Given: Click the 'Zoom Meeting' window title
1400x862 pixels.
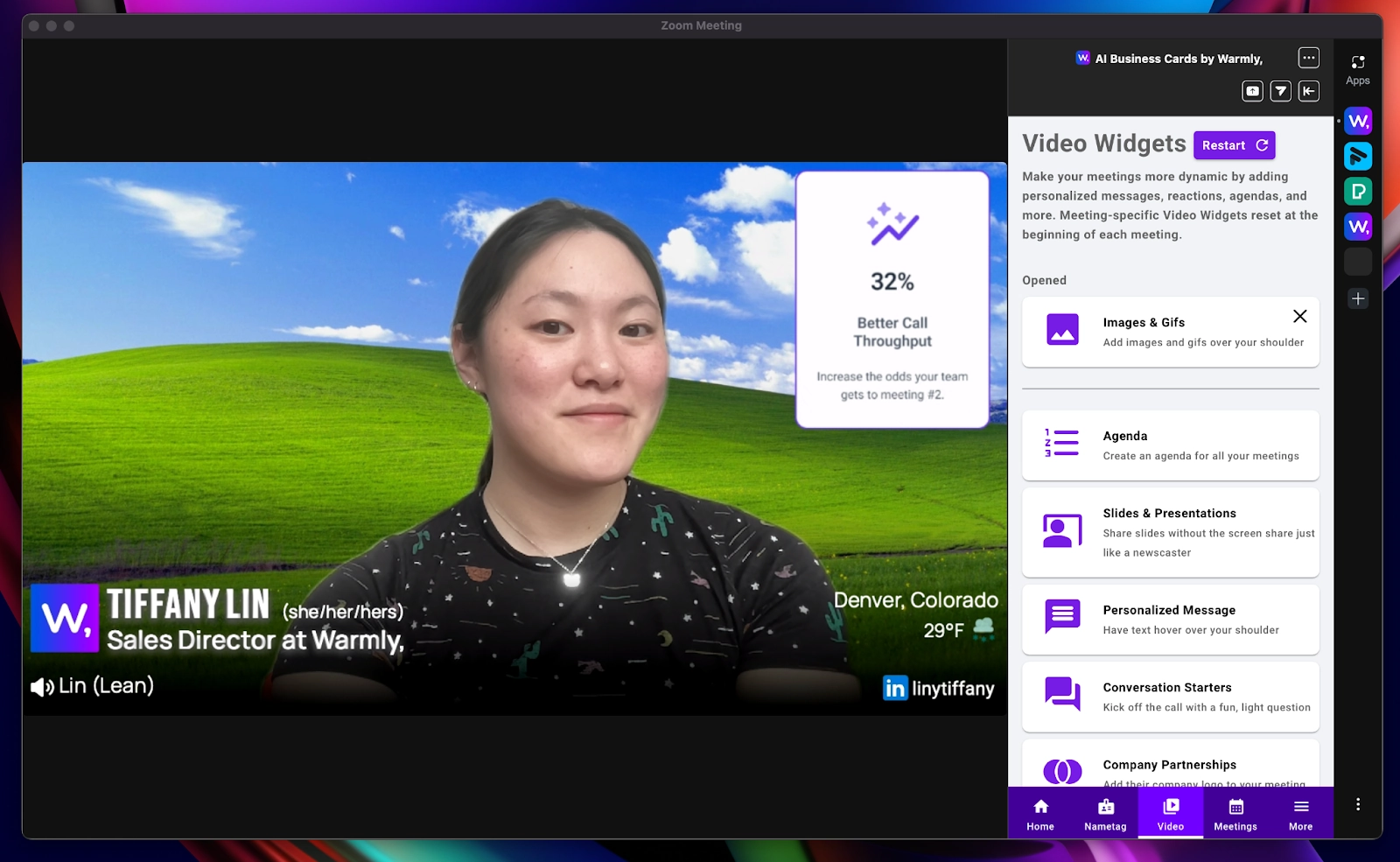Looking at the screenshot, I should (x=701, y=25).
